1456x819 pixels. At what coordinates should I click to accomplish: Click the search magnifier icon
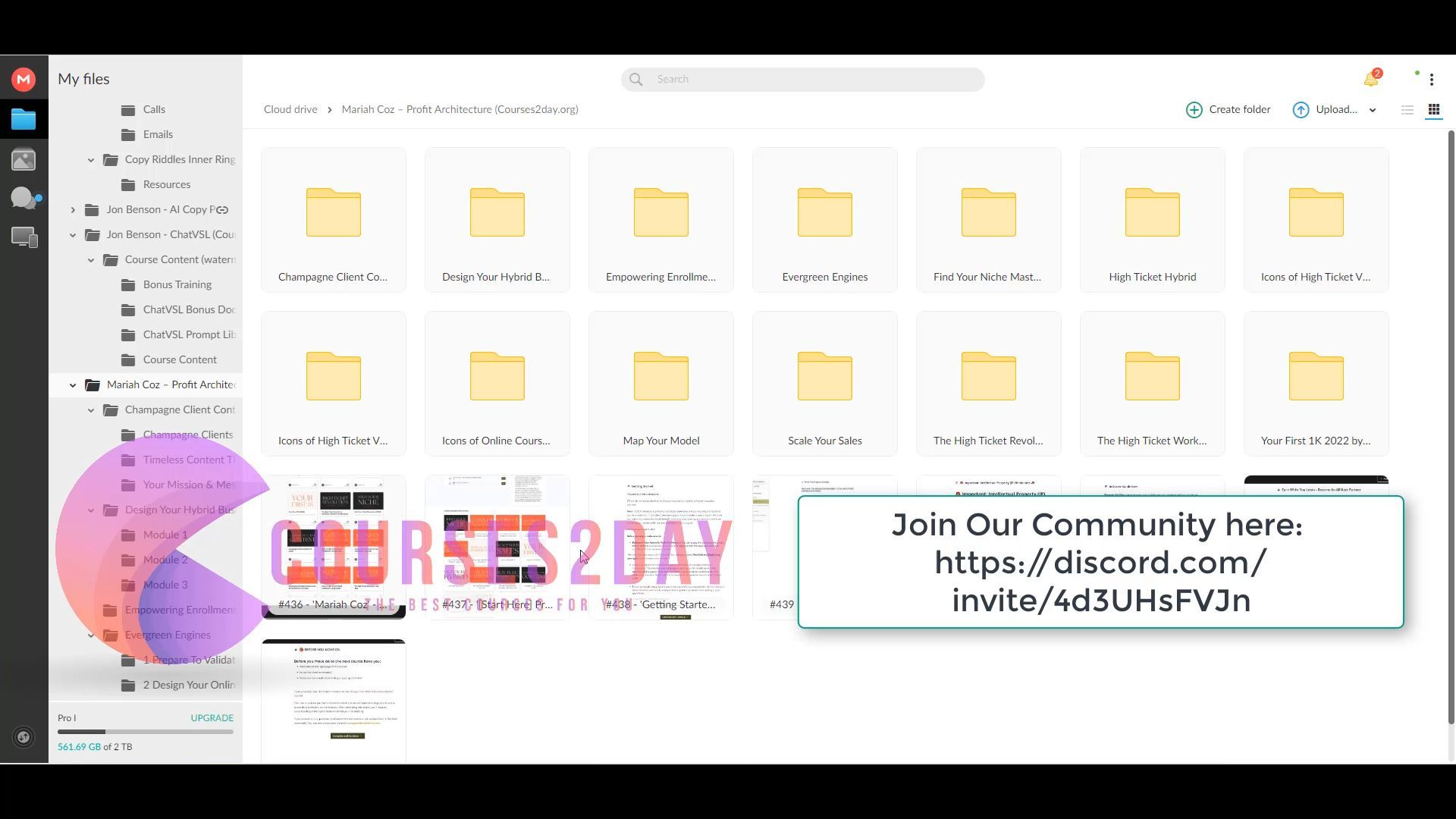[x=636, y=80]
